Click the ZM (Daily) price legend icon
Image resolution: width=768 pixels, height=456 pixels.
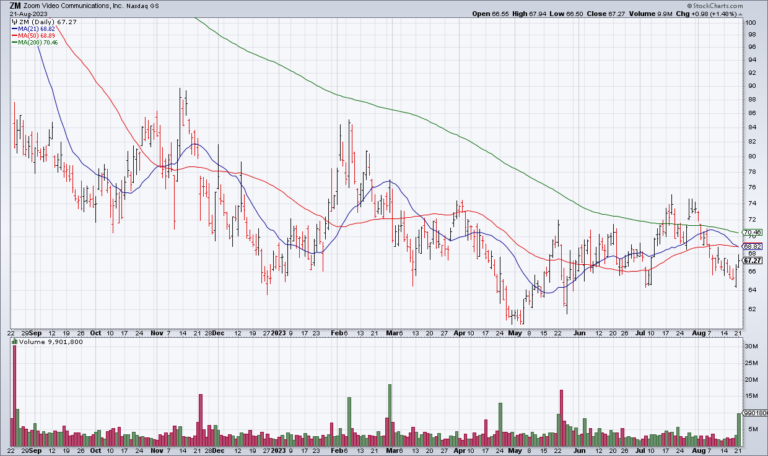13,20
